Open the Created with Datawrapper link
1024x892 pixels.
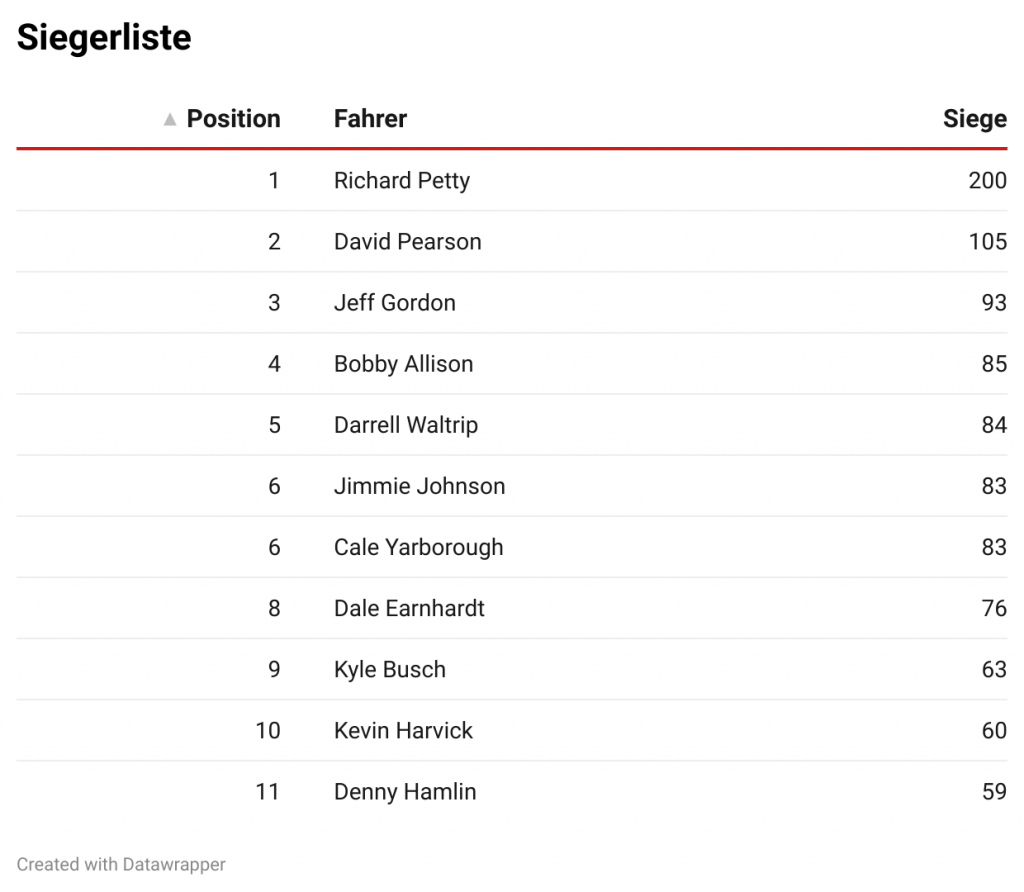tap(121, 864)
